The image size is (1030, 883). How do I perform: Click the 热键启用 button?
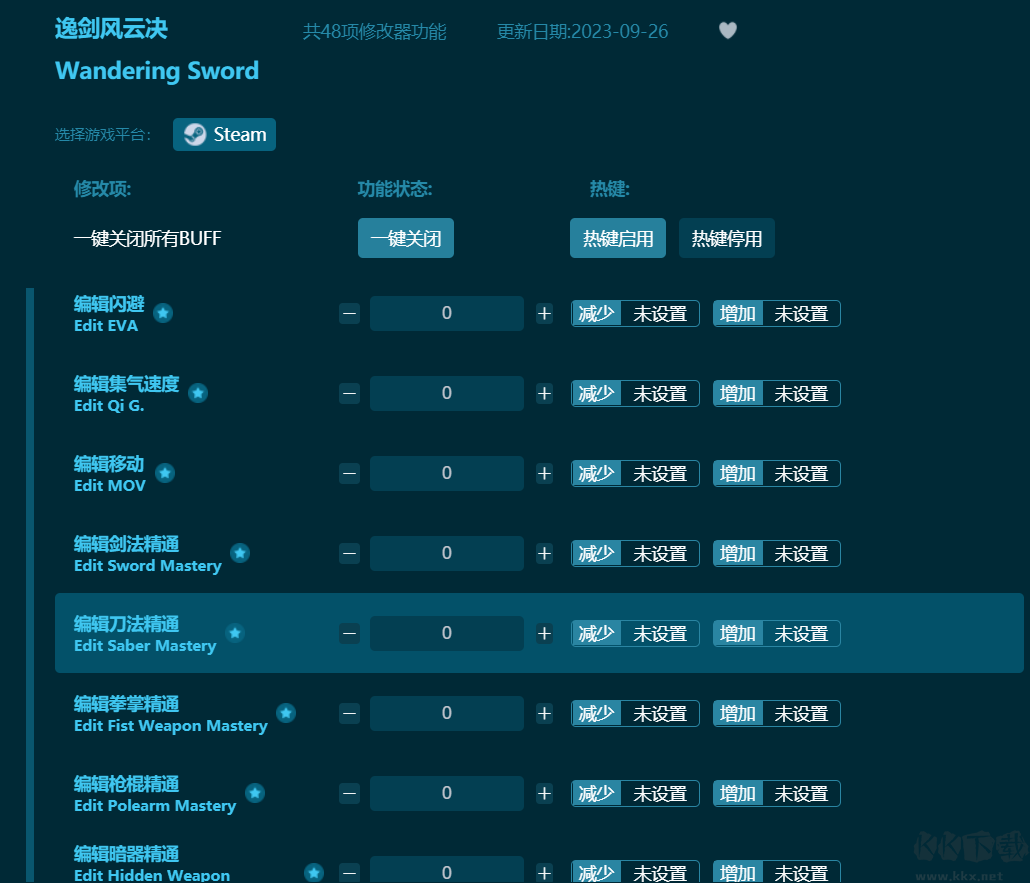click(617, 238)
